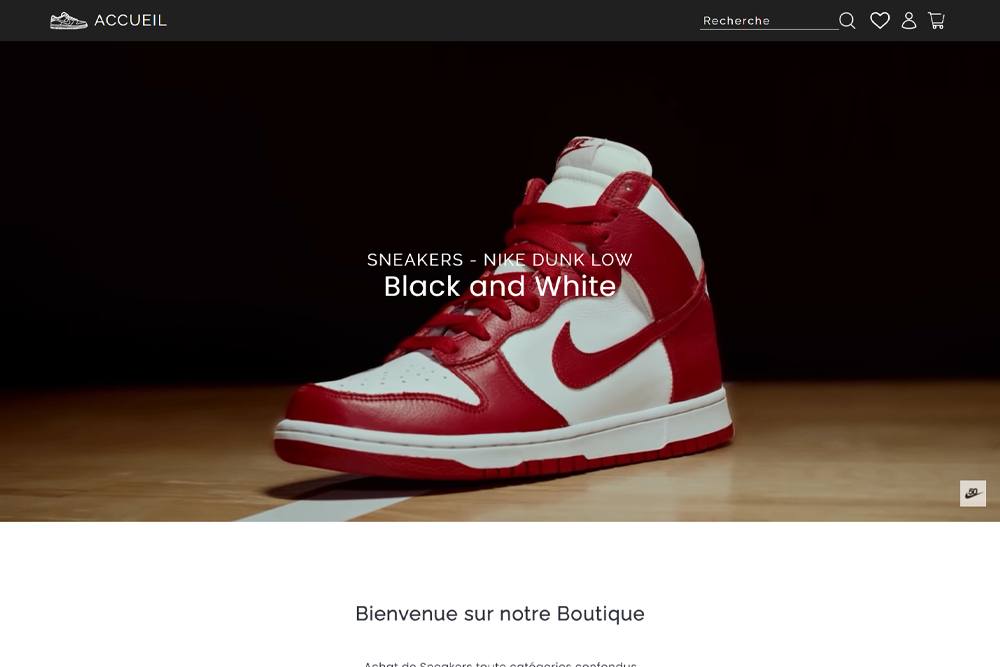The image size is (1000, 667).
Task: Open the user account icon
Action: [909, 20]
